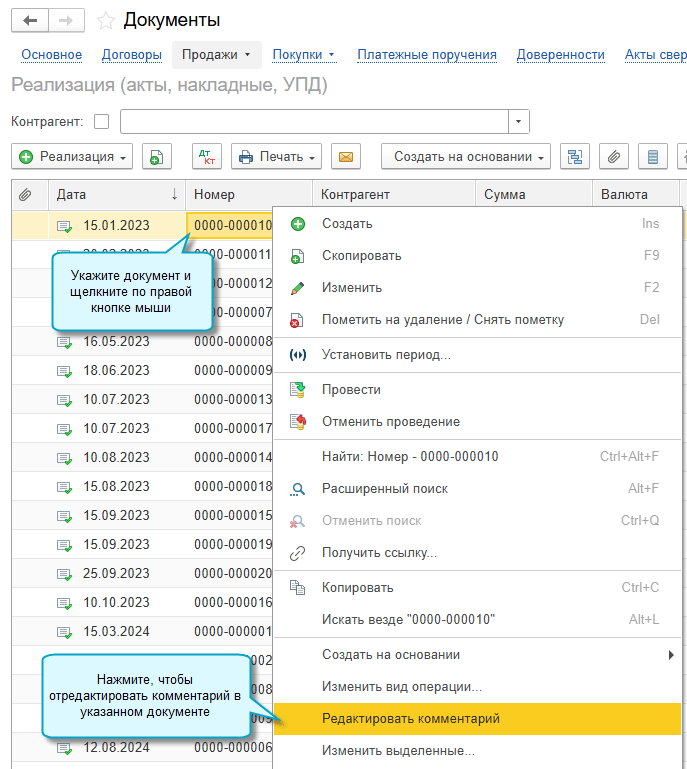Viewport: 687px width, 769px height.
Task: Go to the Договоры section link
Action: tap(131, 55)
